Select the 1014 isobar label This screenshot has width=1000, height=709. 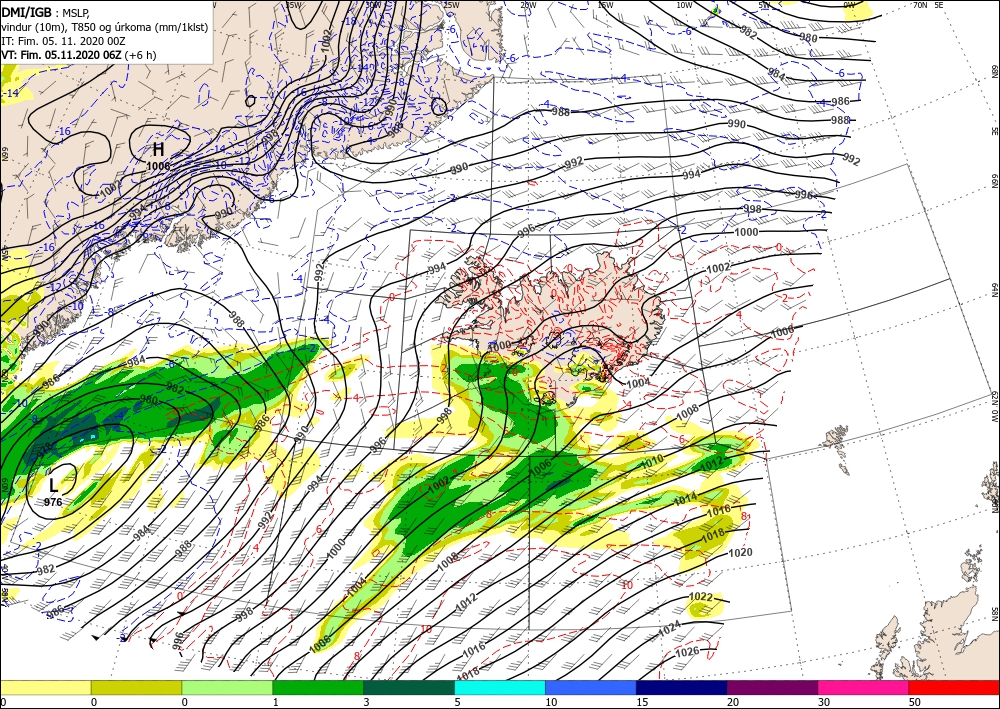coord(686,499)
